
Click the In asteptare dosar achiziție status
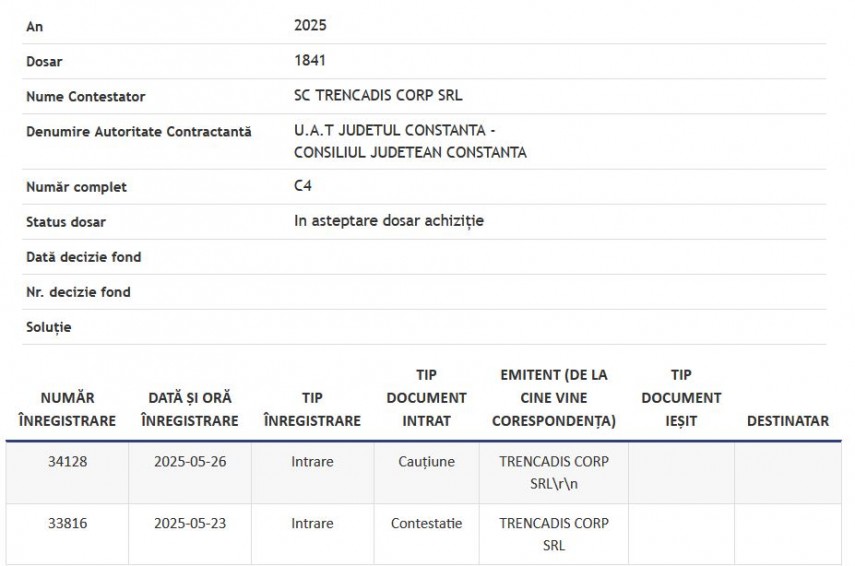click(389, 221)
